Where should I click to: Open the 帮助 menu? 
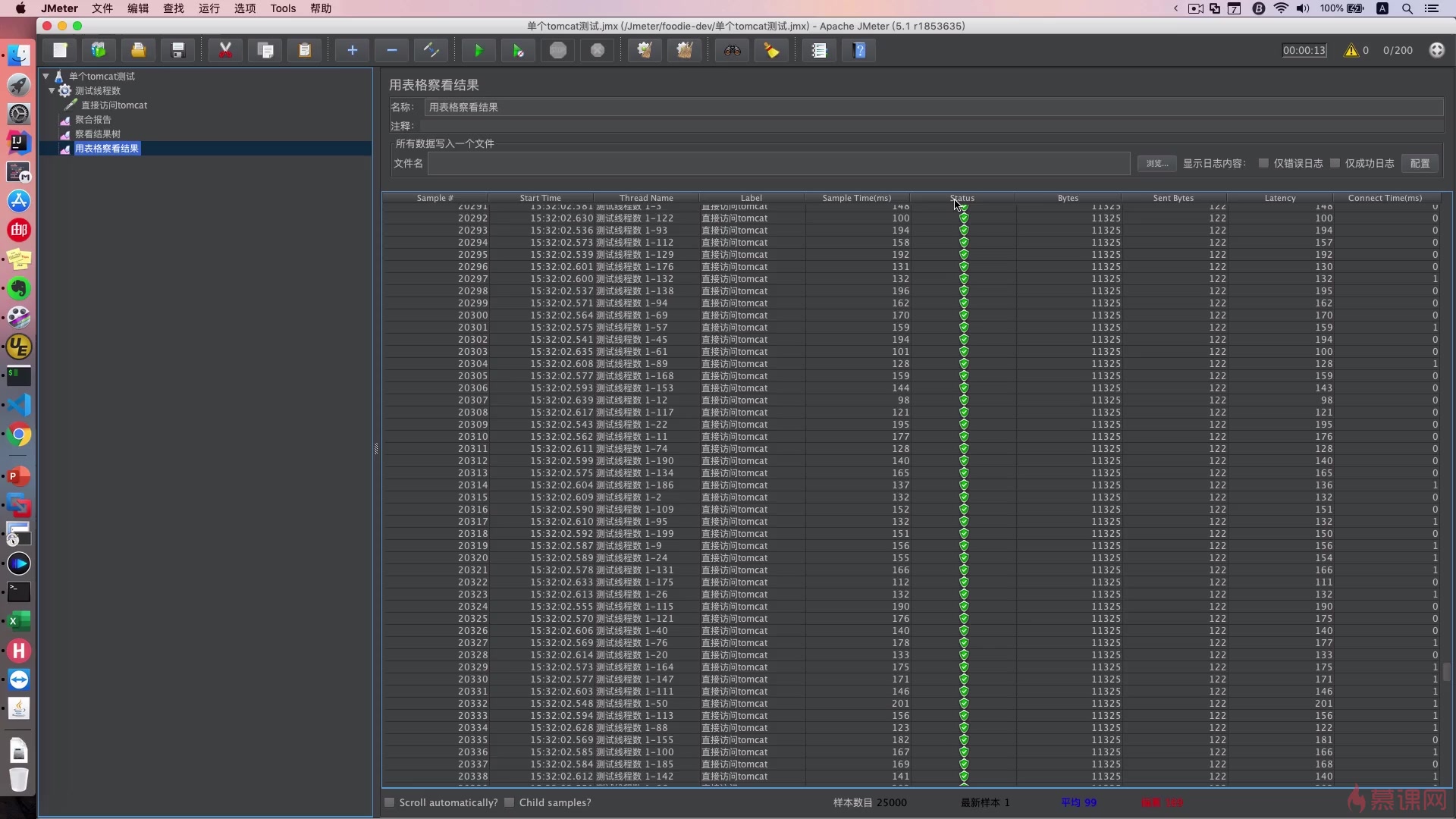tap(321, 8)
